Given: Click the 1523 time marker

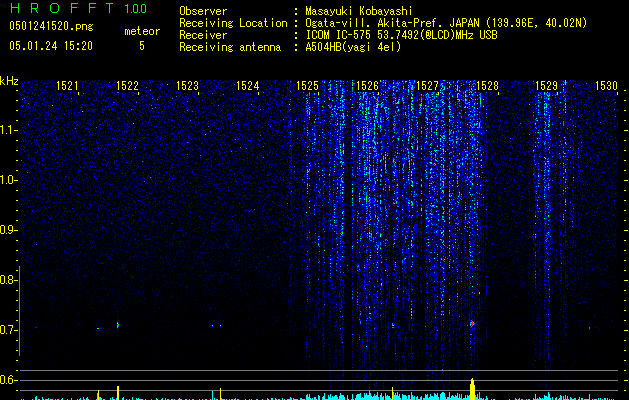Looking at the screenshot, I should (x=187, y=85).
